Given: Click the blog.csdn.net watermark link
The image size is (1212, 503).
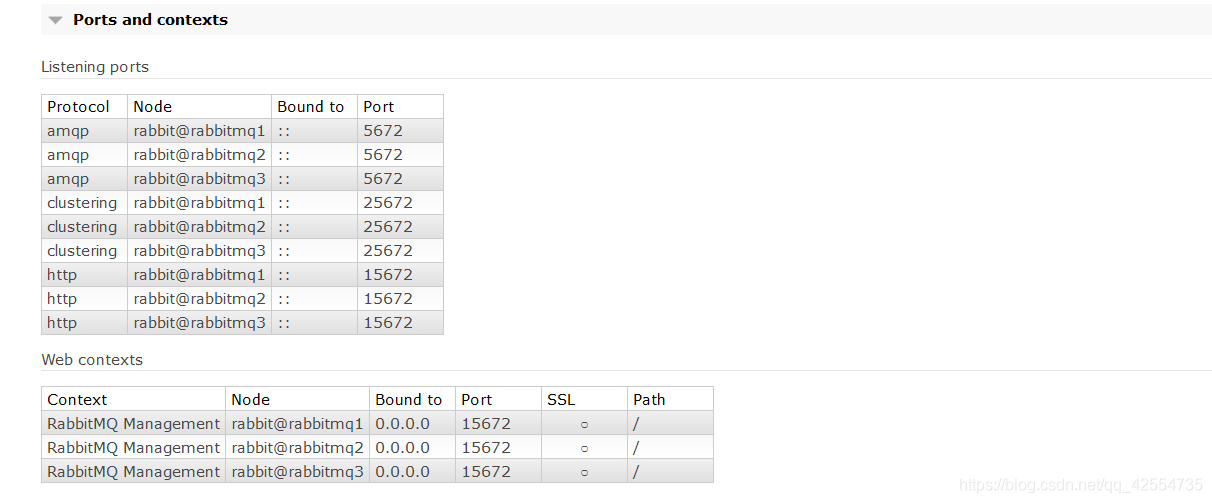Looking at the screenshot, I should pyautogui.click(x=1080, y=486).
